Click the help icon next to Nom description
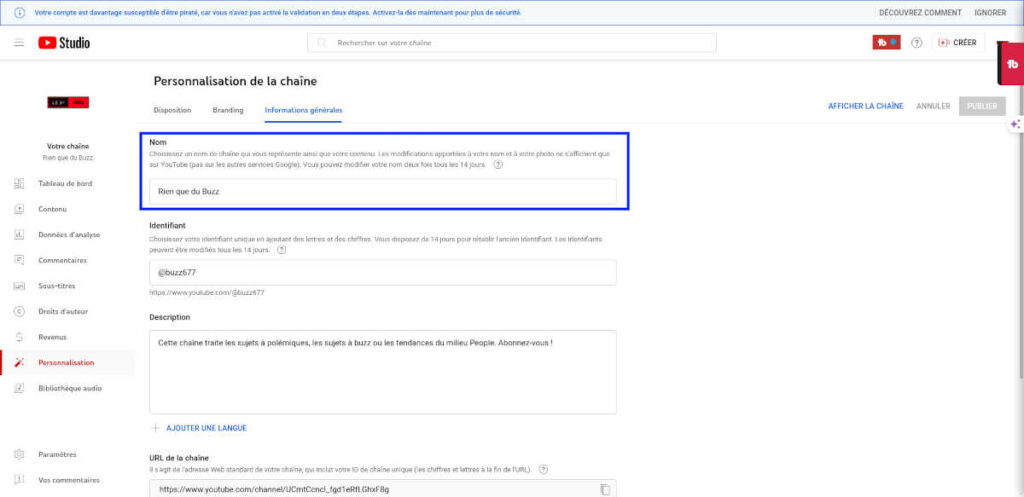The width and height of the screenshot is (1024, 497). (498, 165)
